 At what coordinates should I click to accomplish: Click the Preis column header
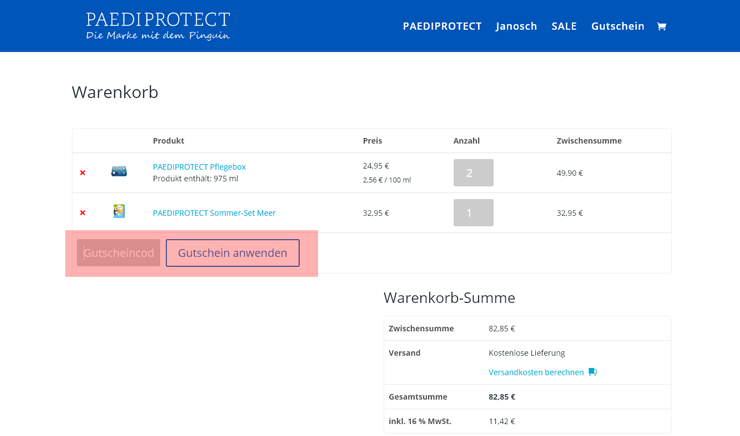pyautogui.click(x=372, y=141)
